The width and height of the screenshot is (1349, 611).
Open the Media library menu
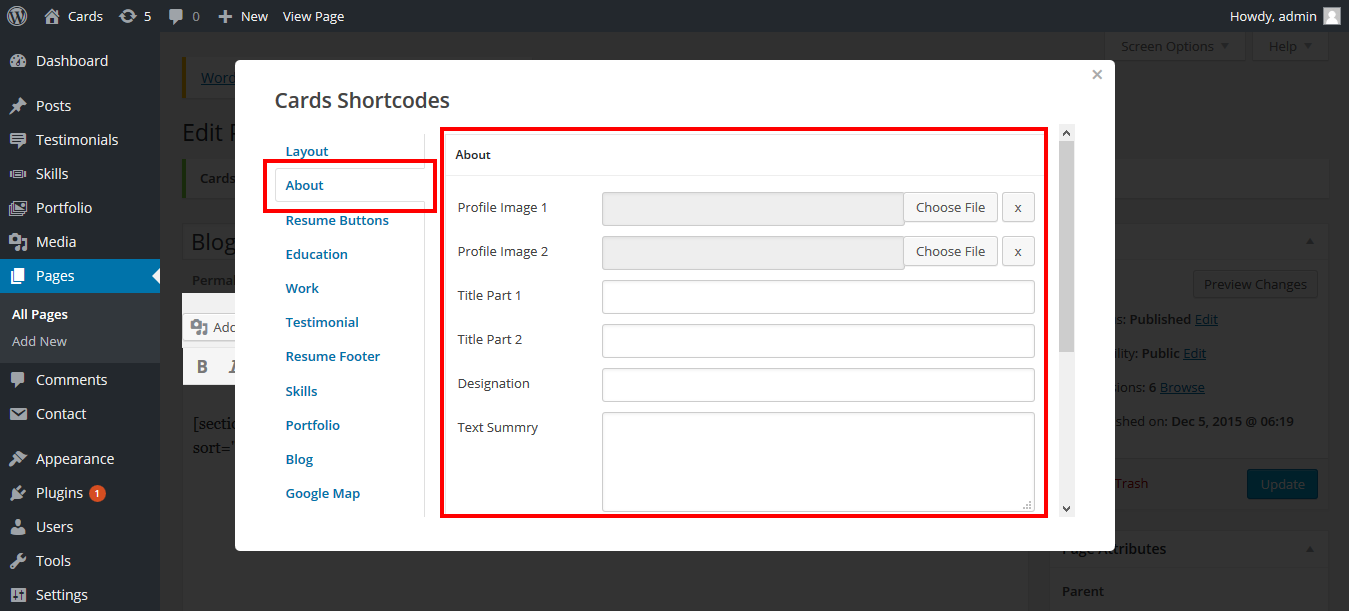pos(55,242)
